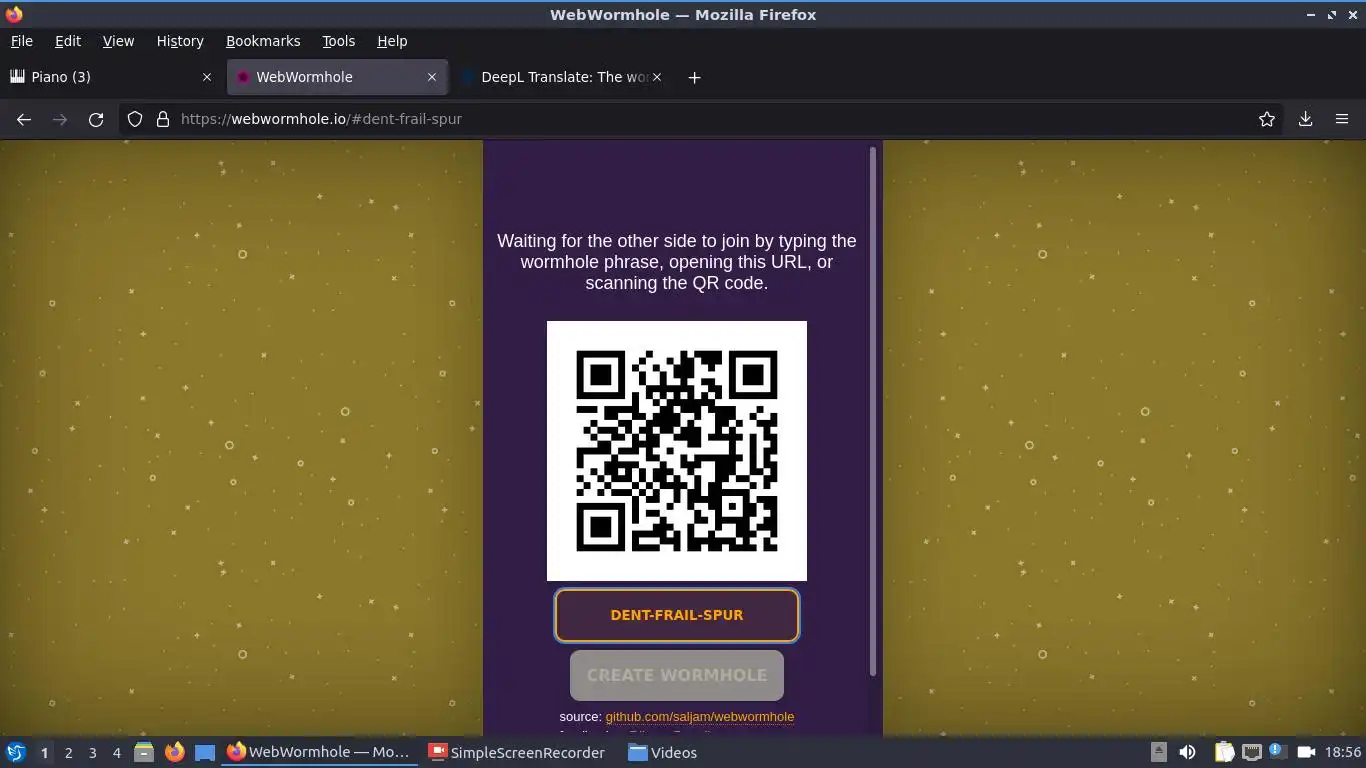
Task: Click the DENT-FRAIL-SPUR phrase field
Action: coord(677,615)
